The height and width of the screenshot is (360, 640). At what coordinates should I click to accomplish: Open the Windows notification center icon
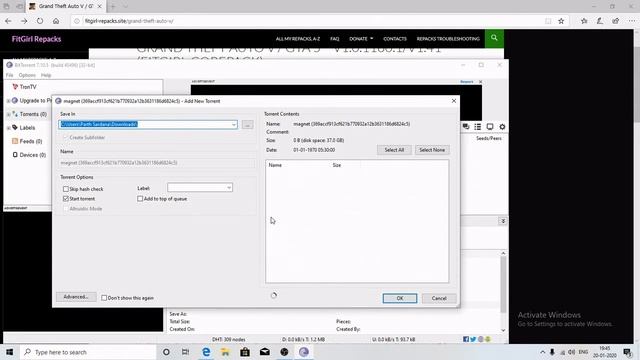point(628,352)
